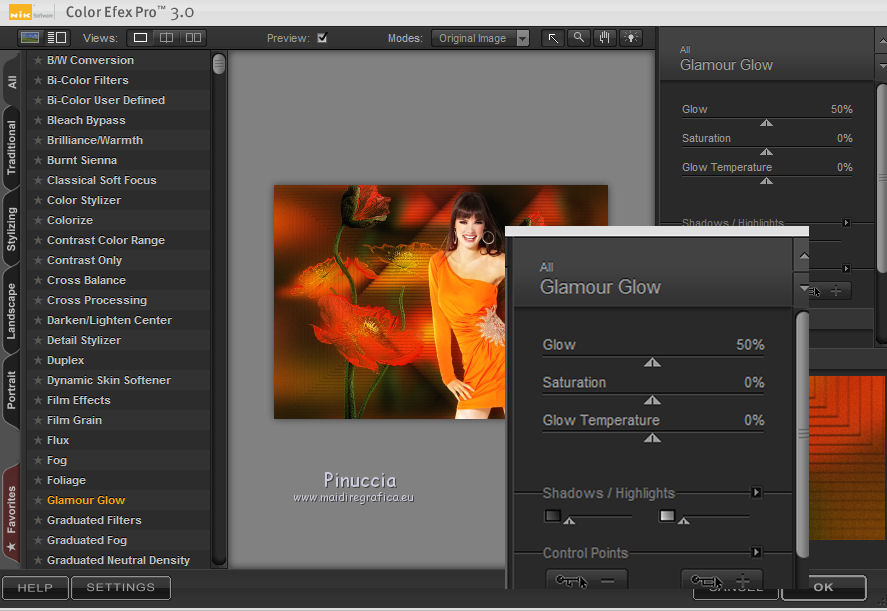Expand Shadows / Highlights in enlarged panel

pos(757,493)
